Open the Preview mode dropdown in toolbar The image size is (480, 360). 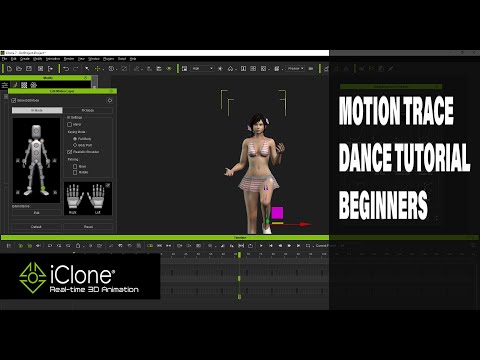click(296, 68)
